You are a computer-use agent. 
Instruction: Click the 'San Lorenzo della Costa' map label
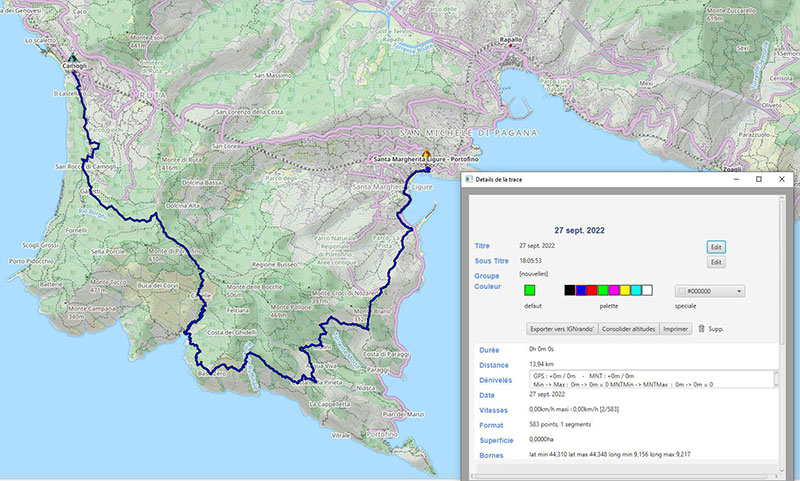pyautogui.click(x=249, y=112)
